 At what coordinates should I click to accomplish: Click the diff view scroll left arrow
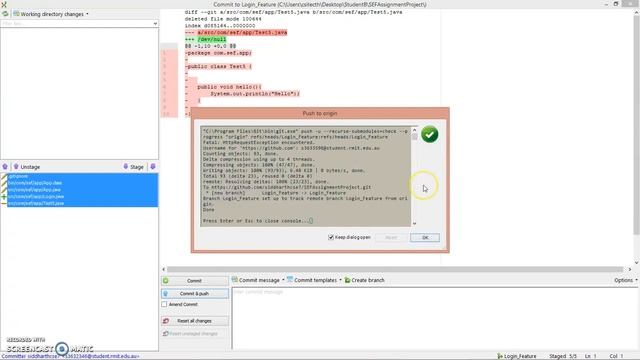(x=164, y=269)
